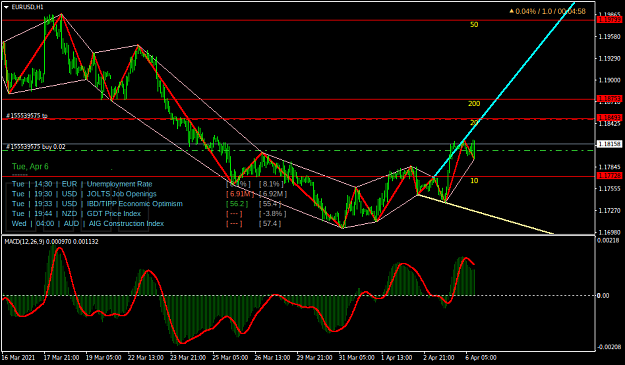The width and height of the screenshot is (625, 365).
Task: Click the AUD AIG Construction Index news row
Action: (146, 224)
